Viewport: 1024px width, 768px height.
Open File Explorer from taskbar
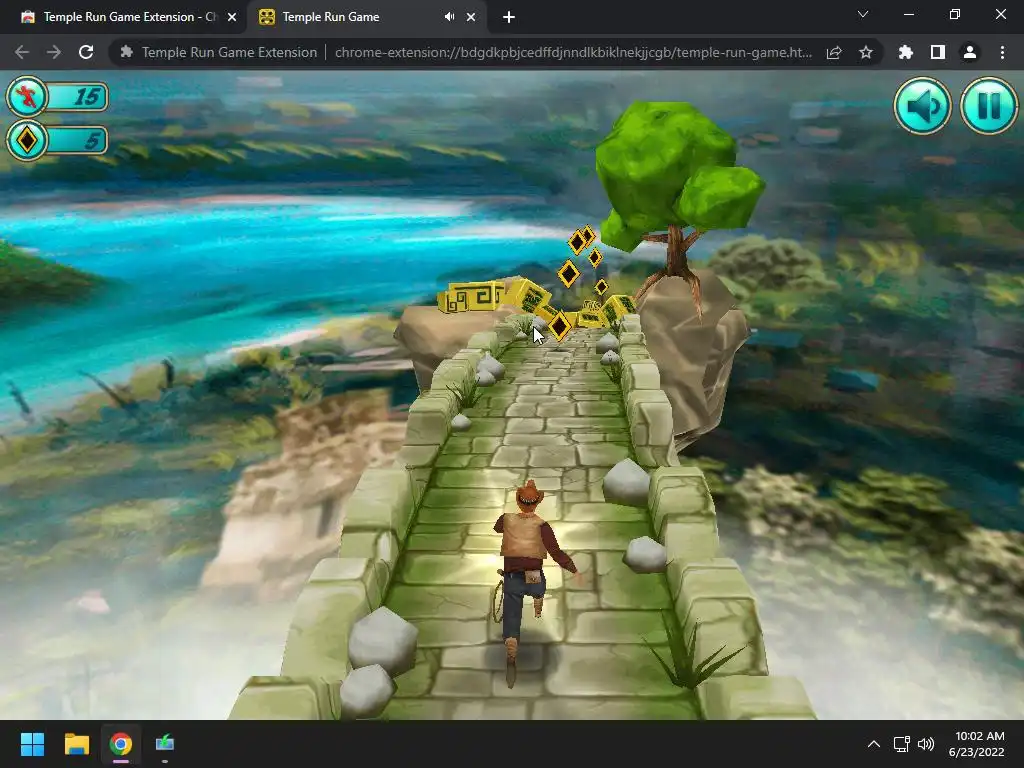[76, 744]
